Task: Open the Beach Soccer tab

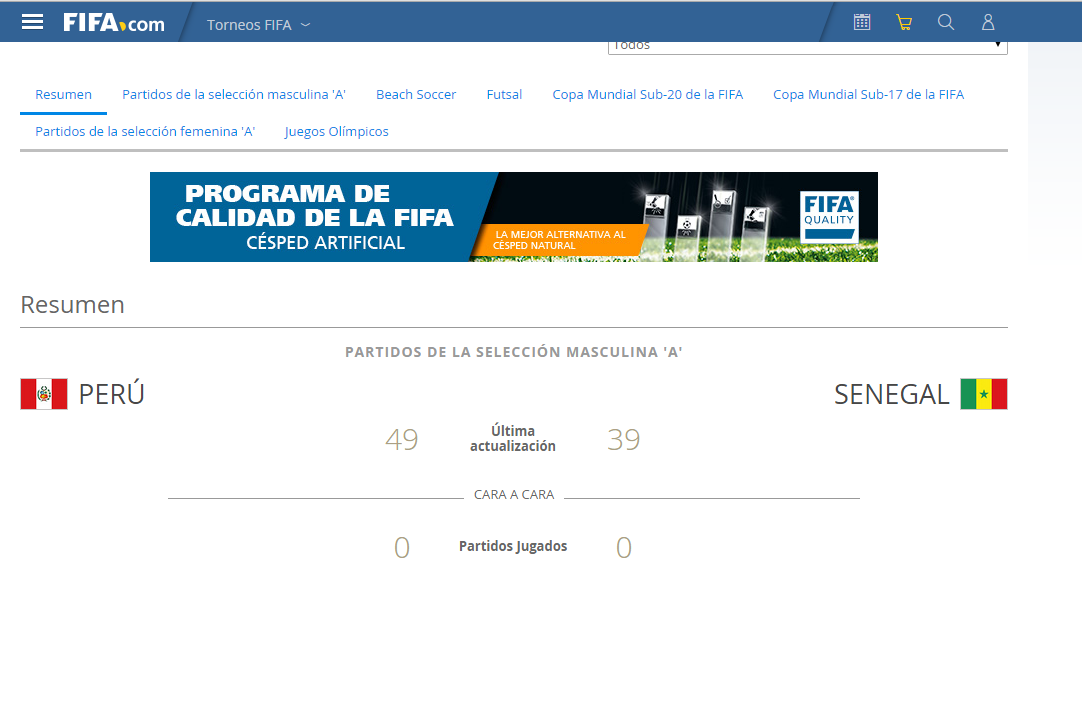Action: (416, 95)
